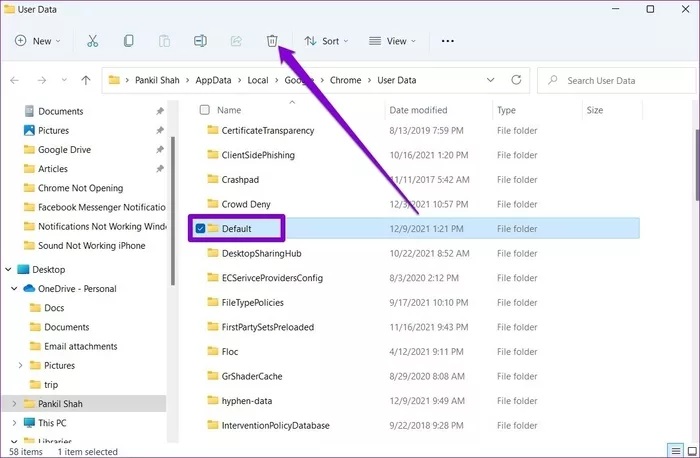
Task: Click the Copy icon in toolbar
Action: click(x=129, y=41)
